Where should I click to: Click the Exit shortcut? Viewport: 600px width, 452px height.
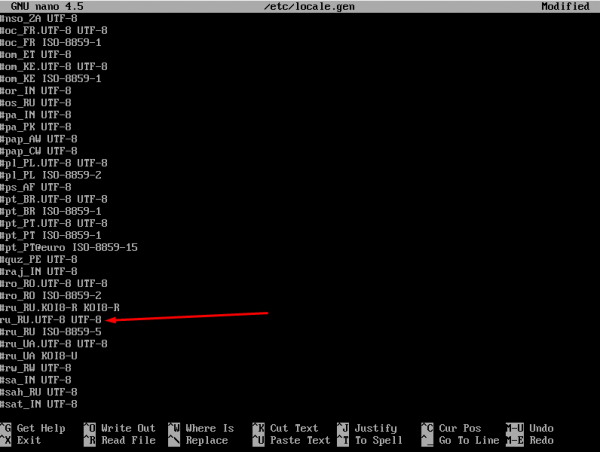pos(21,441)
